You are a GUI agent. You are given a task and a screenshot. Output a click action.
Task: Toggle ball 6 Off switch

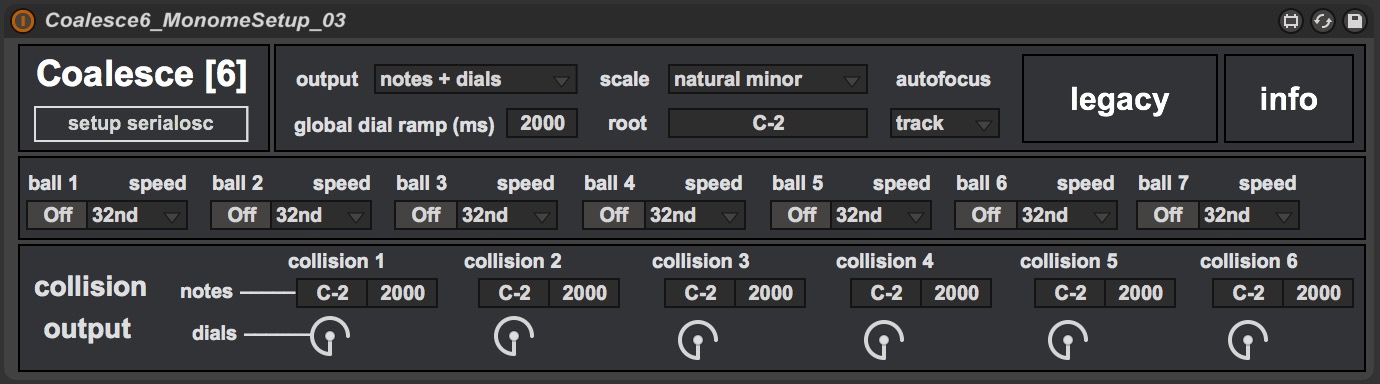[x=985, y=214]
